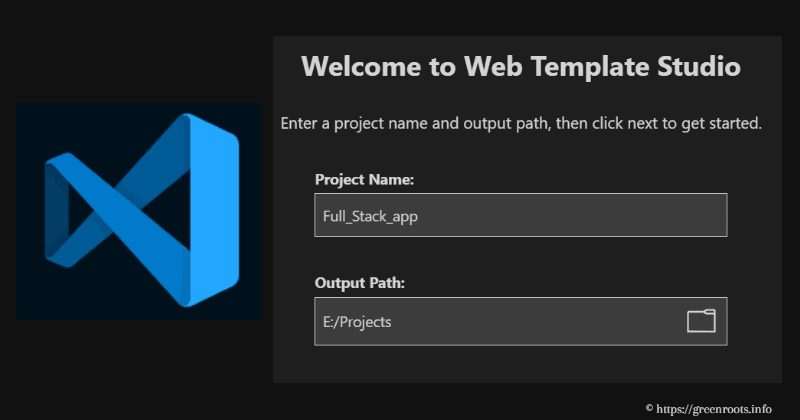This screenshot has height=420, width=800.
Task: Click the 'Welcome to Web Template Studio' heading
Action: [521, 68]
